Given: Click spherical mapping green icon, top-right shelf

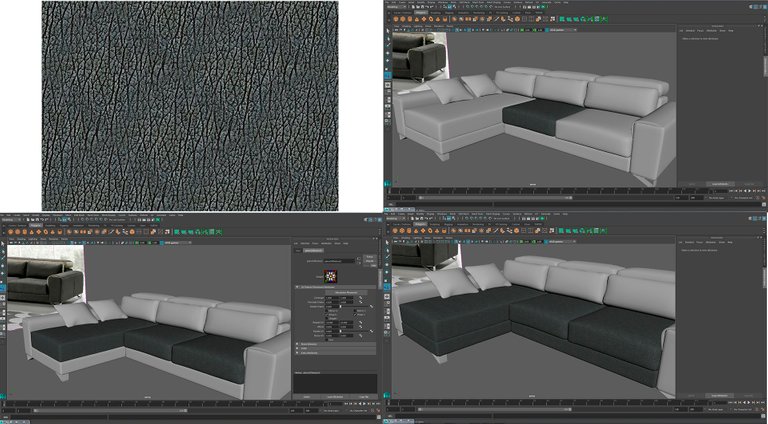Looking at the screenshot, I should pos(576,19).
